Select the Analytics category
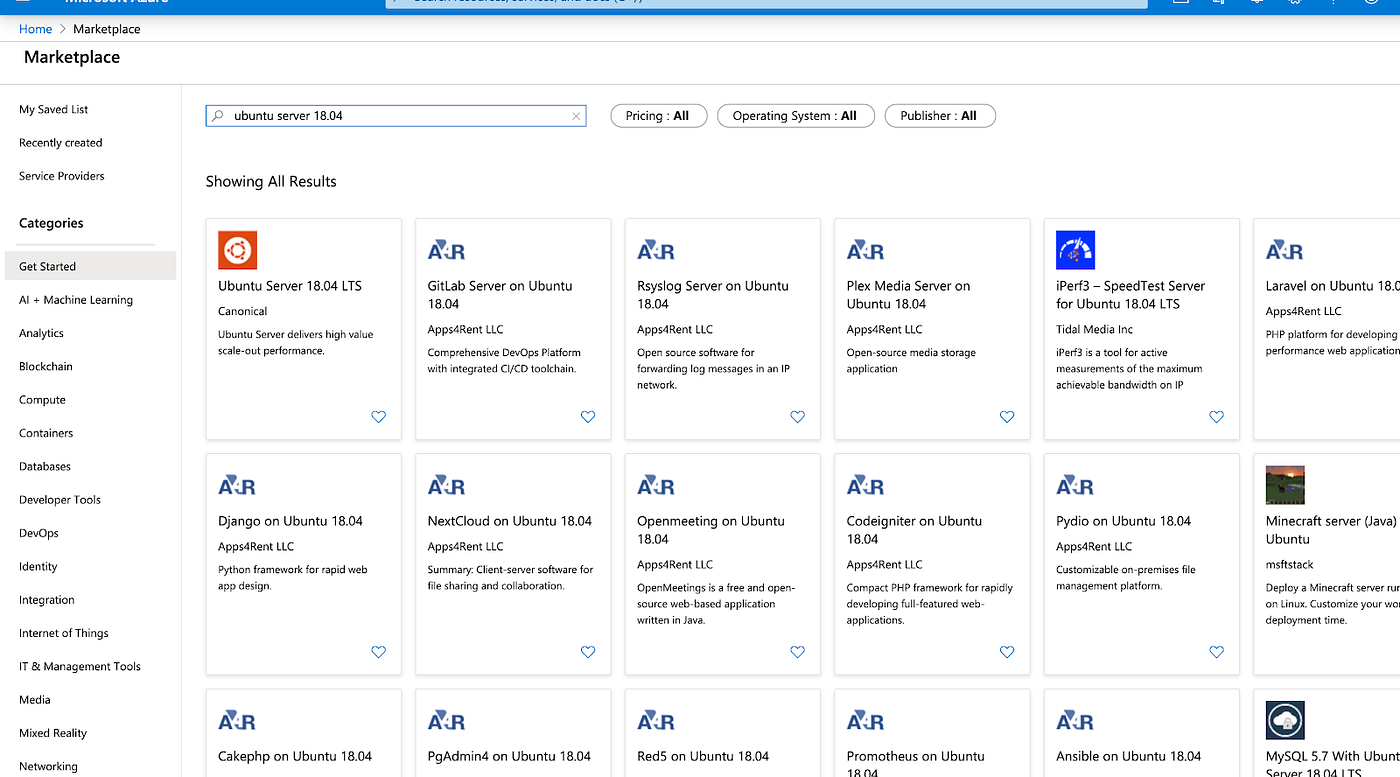Viewport: 1400px width, 777px height. click(x=41, y=333)
